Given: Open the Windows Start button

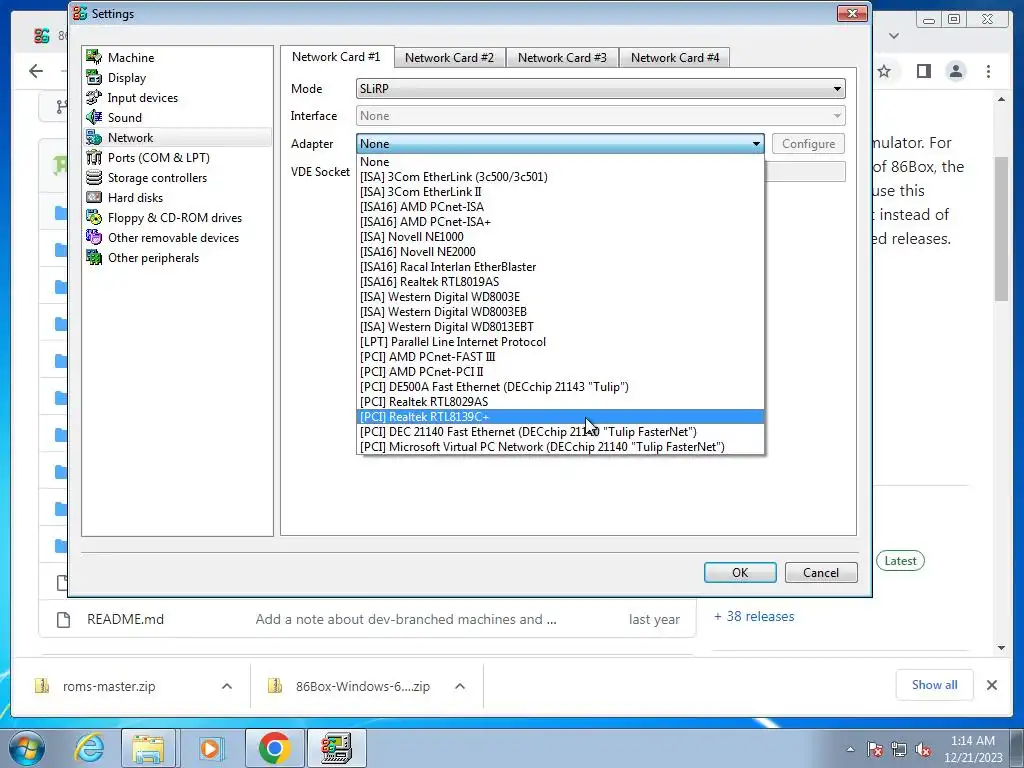Looking at the screenshot, I should (x=26, y=748).
